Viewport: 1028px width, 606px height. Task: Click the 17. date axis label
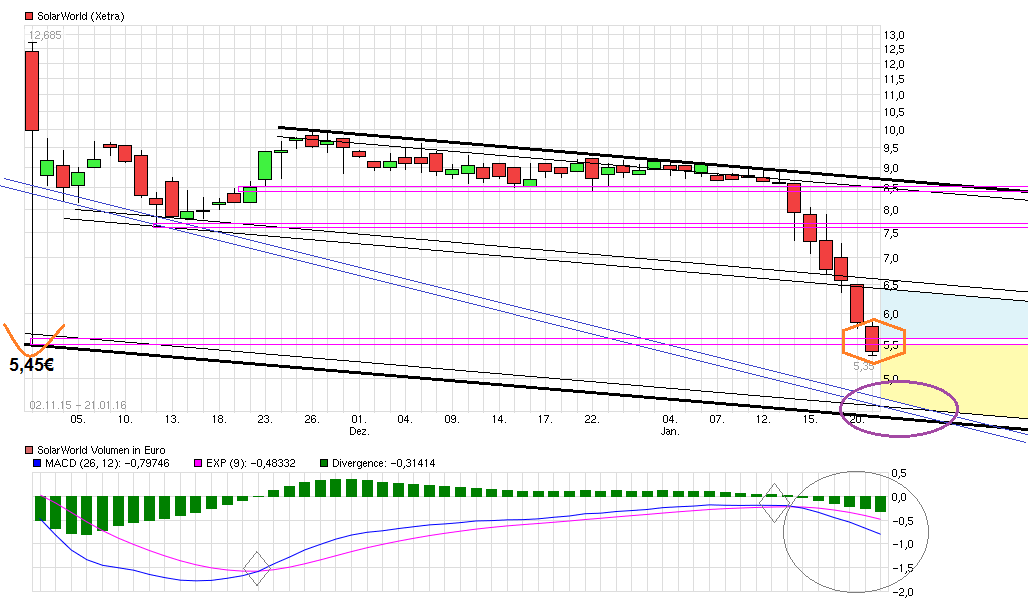(x=545, y=419)
